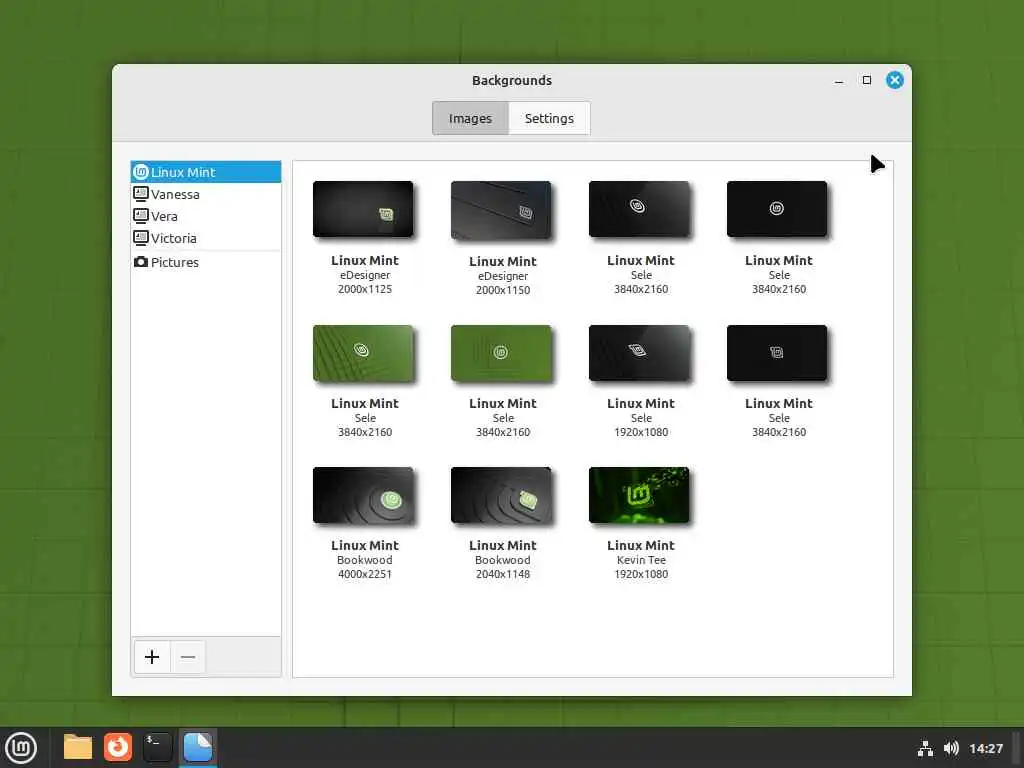This screenshot has height=768, width=1024.
Task: Pick the Bookwood 4000x2251 wallpaper
Action: tap(363, 495)
